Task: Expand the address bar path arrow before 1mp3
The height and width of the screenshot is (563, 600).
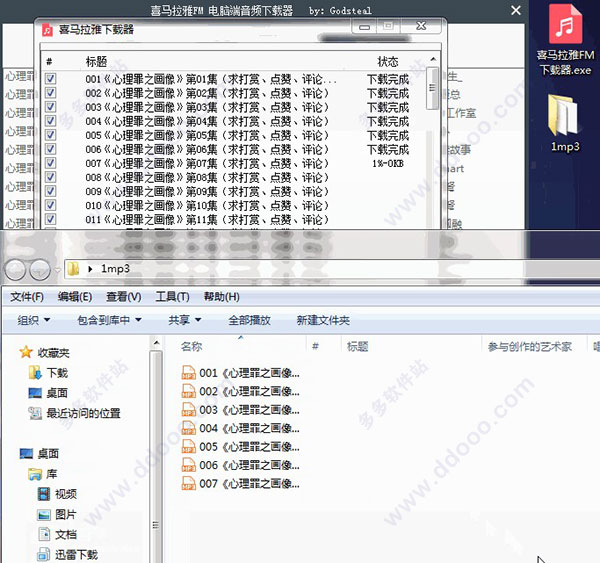Action: point(90,269)
